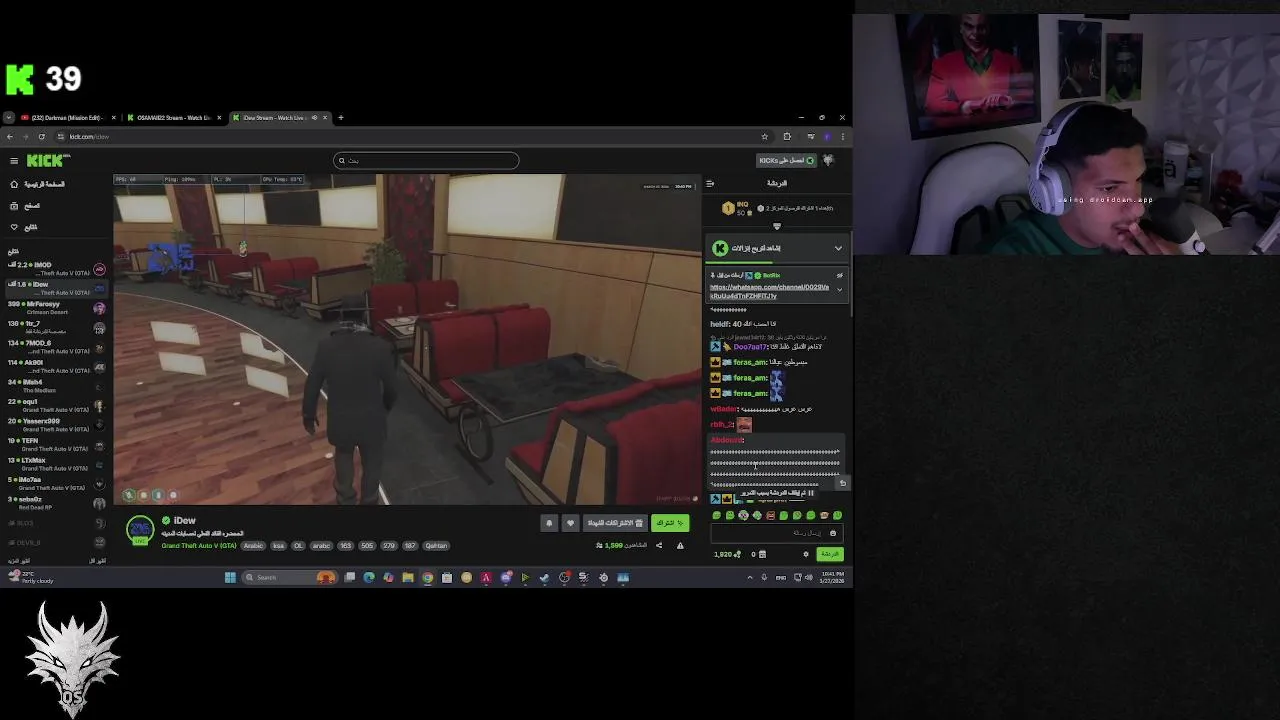Open File Explorer from the taskbar
Image resolution: width=1280 pixels, height=720 pixels.
(408, 577)
